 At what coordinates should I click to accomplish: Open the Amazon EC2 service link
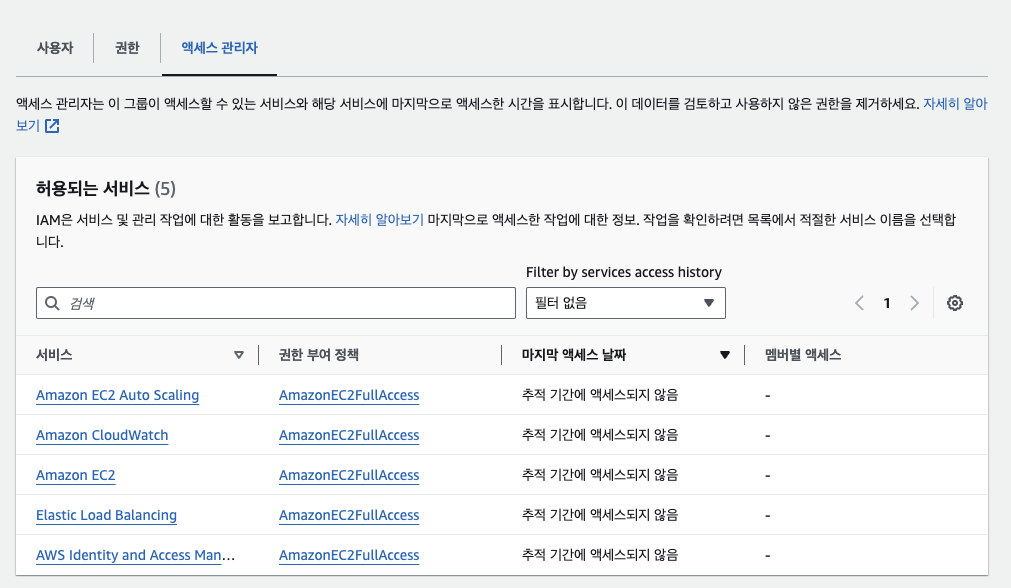tap(76, 475)
